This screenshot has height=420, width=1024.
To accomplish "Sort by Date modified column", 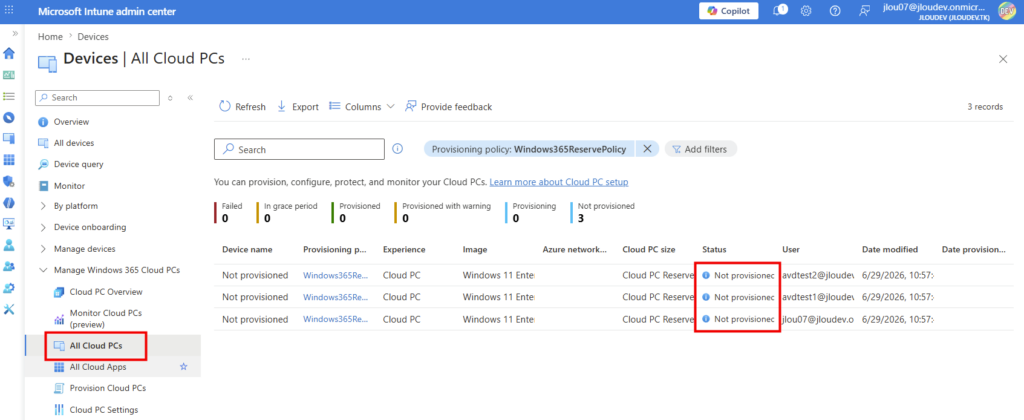I will pos(890,250).
